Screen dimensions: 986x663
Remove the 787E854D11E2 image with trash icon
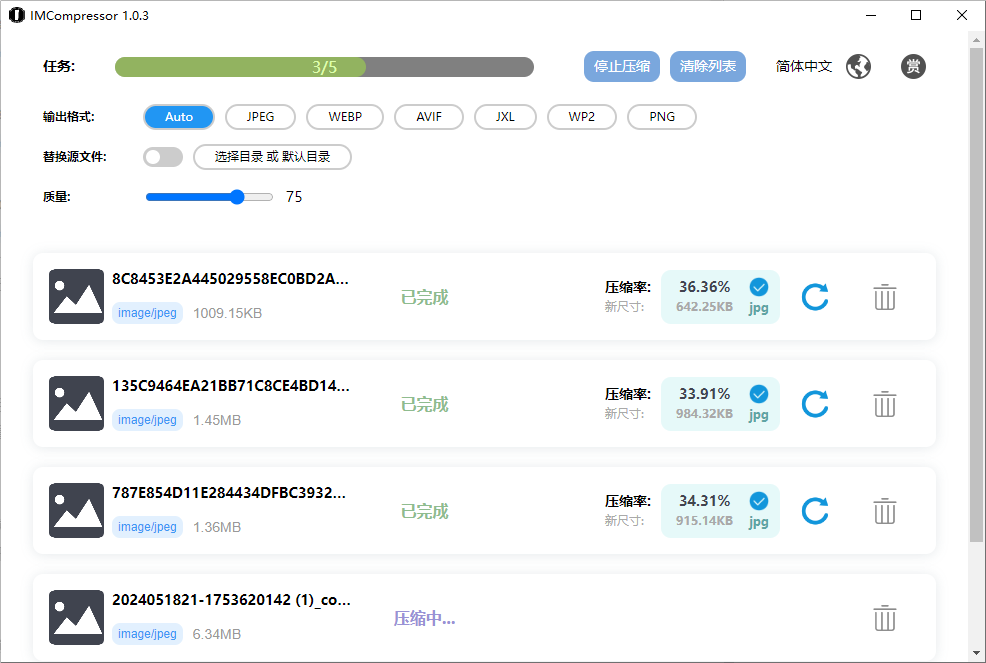[884, 511]
